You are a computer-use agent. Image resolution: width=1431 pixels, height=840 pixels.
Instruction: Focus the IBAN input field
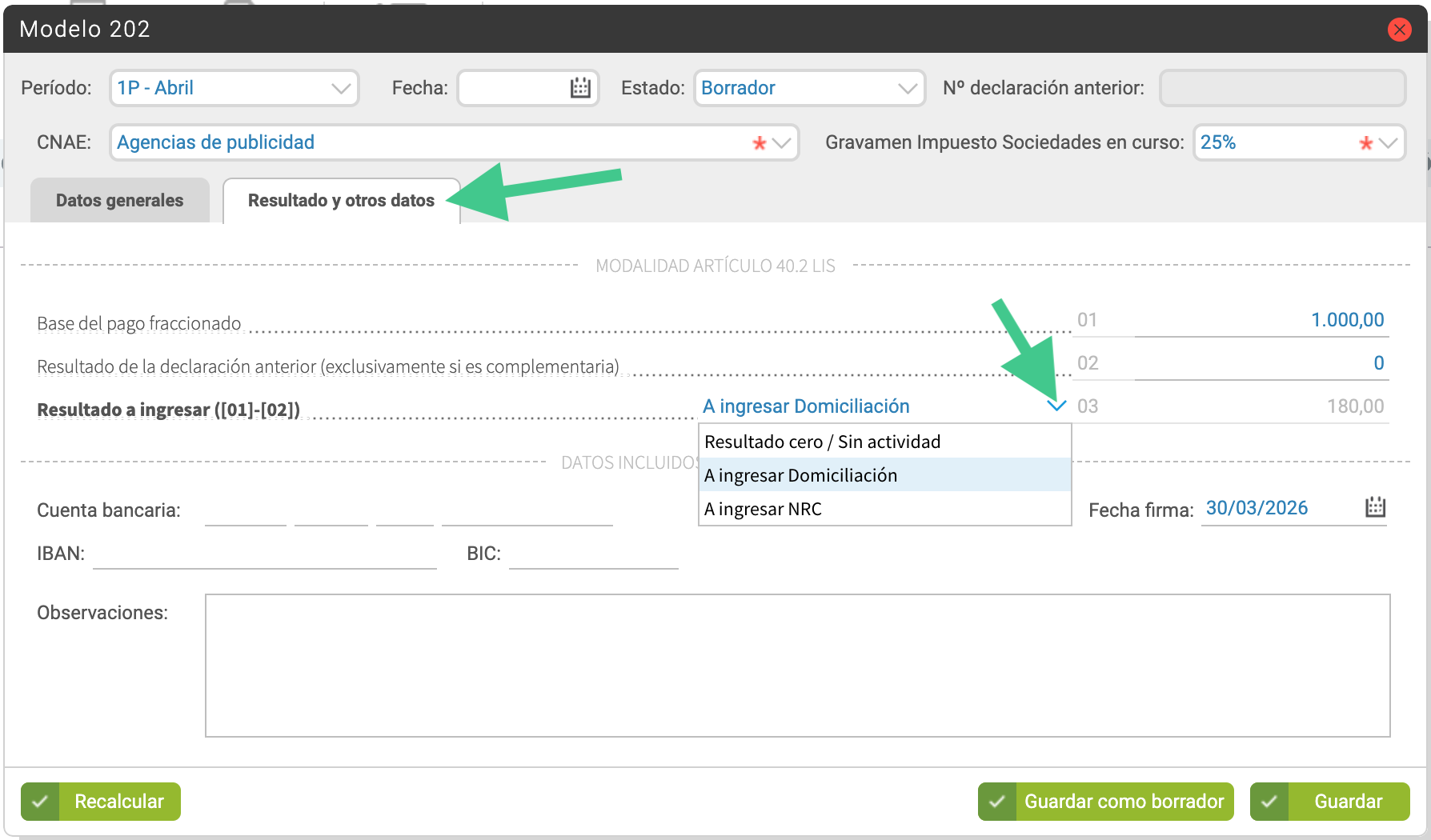(264, 554)
